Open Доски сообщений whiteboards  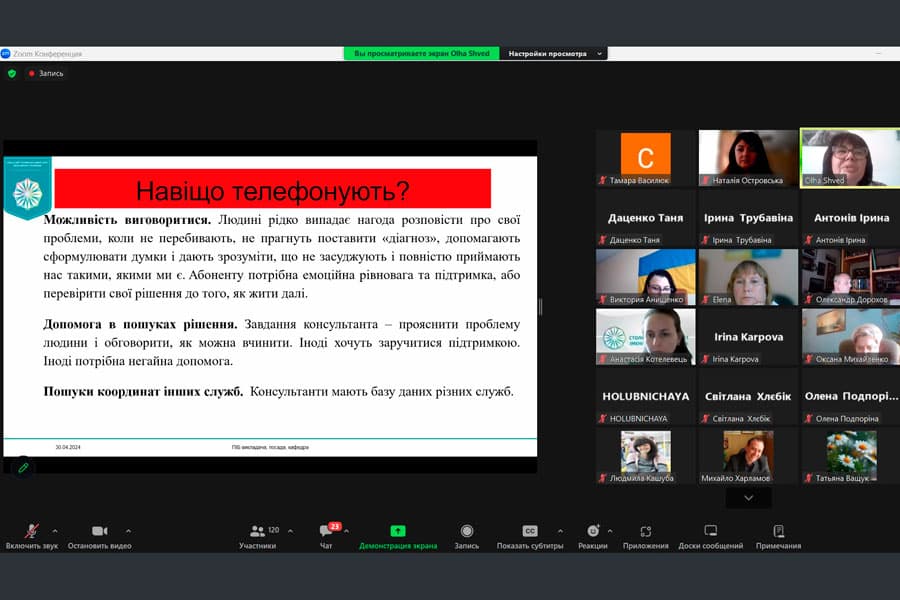(710, 531)
